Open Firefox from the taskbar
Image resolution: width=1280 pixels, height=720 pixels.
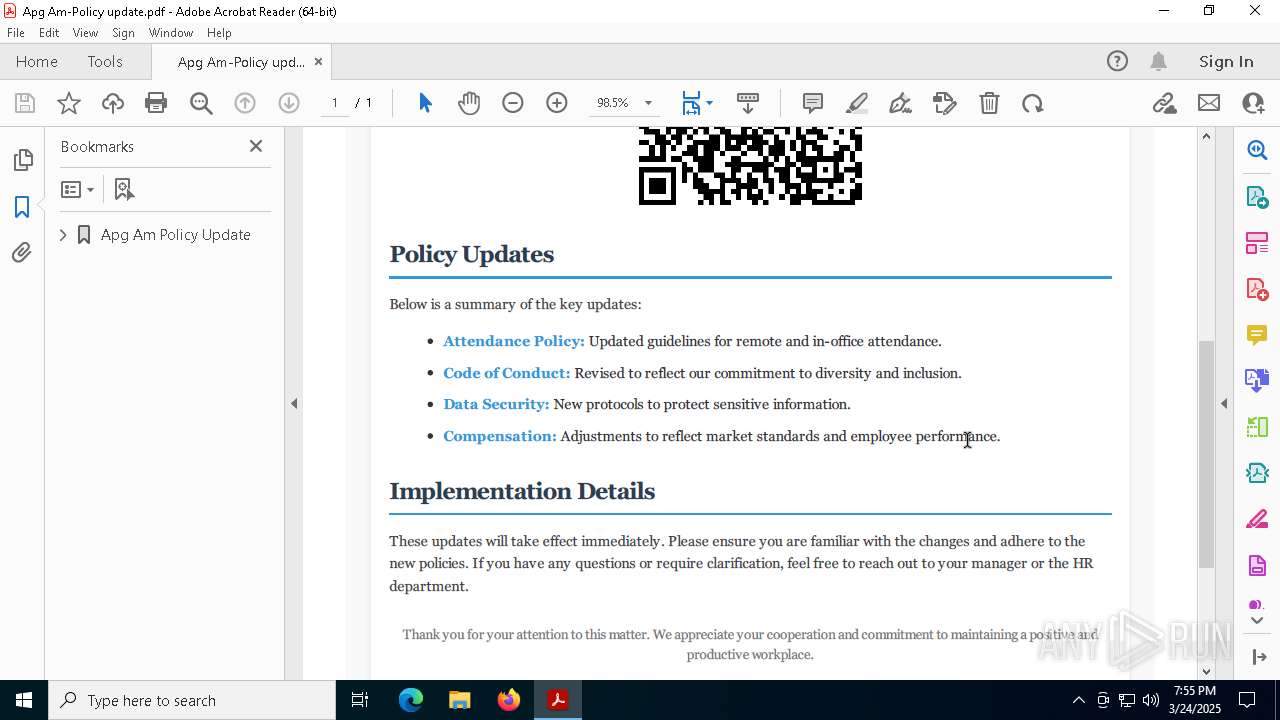(x=509, y=700)
